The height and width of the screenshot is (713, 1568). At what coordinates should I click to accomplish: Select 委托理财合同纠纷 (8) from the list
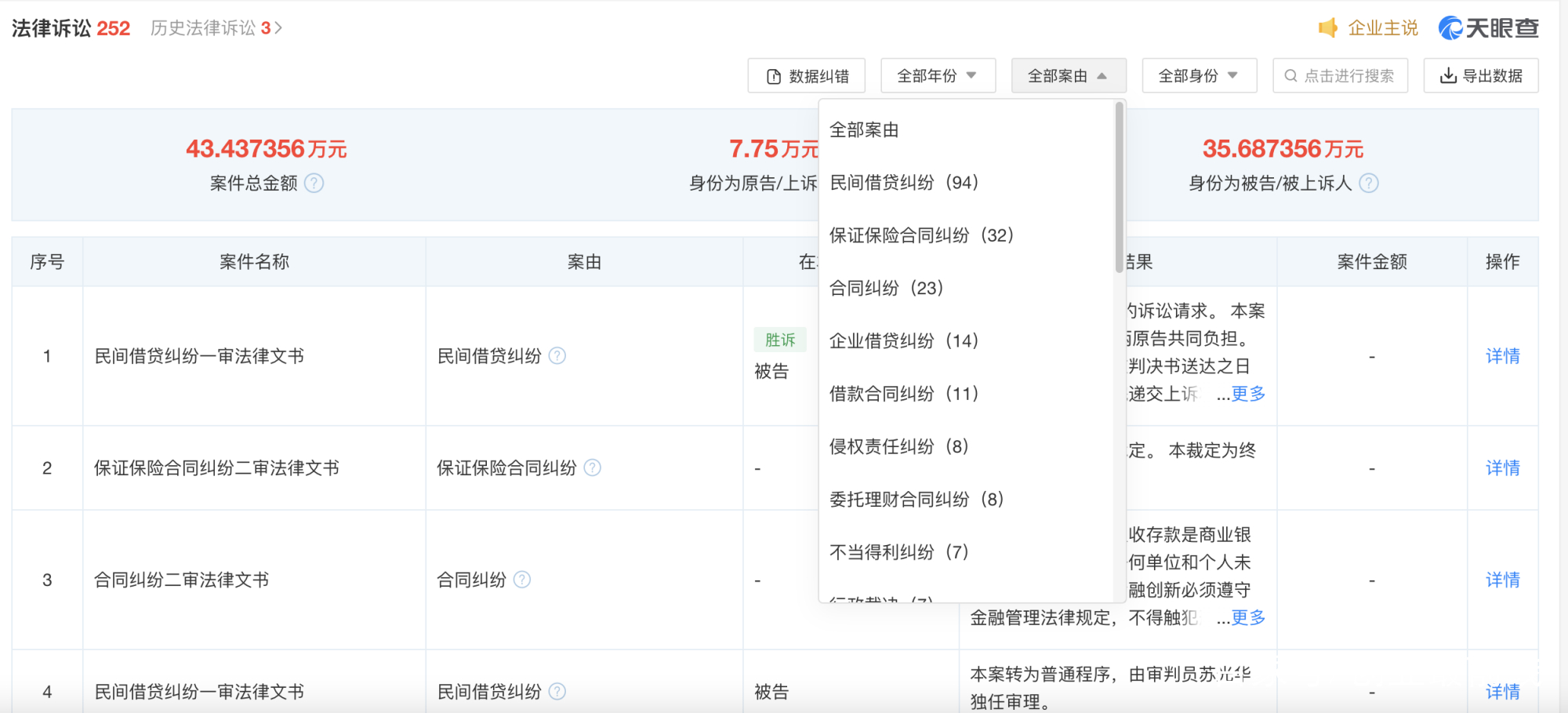click(x=967, y=500)
